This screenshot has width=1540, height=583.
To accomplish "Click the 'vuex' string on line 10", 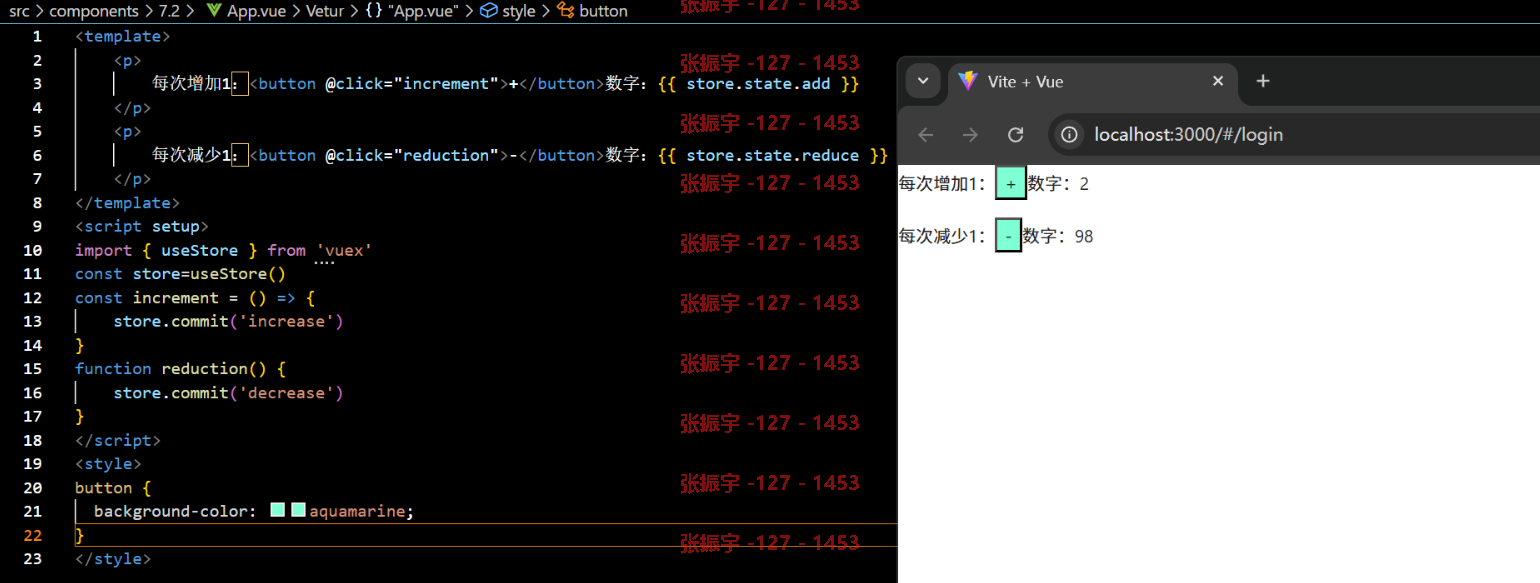I will [x=344, y=250].
